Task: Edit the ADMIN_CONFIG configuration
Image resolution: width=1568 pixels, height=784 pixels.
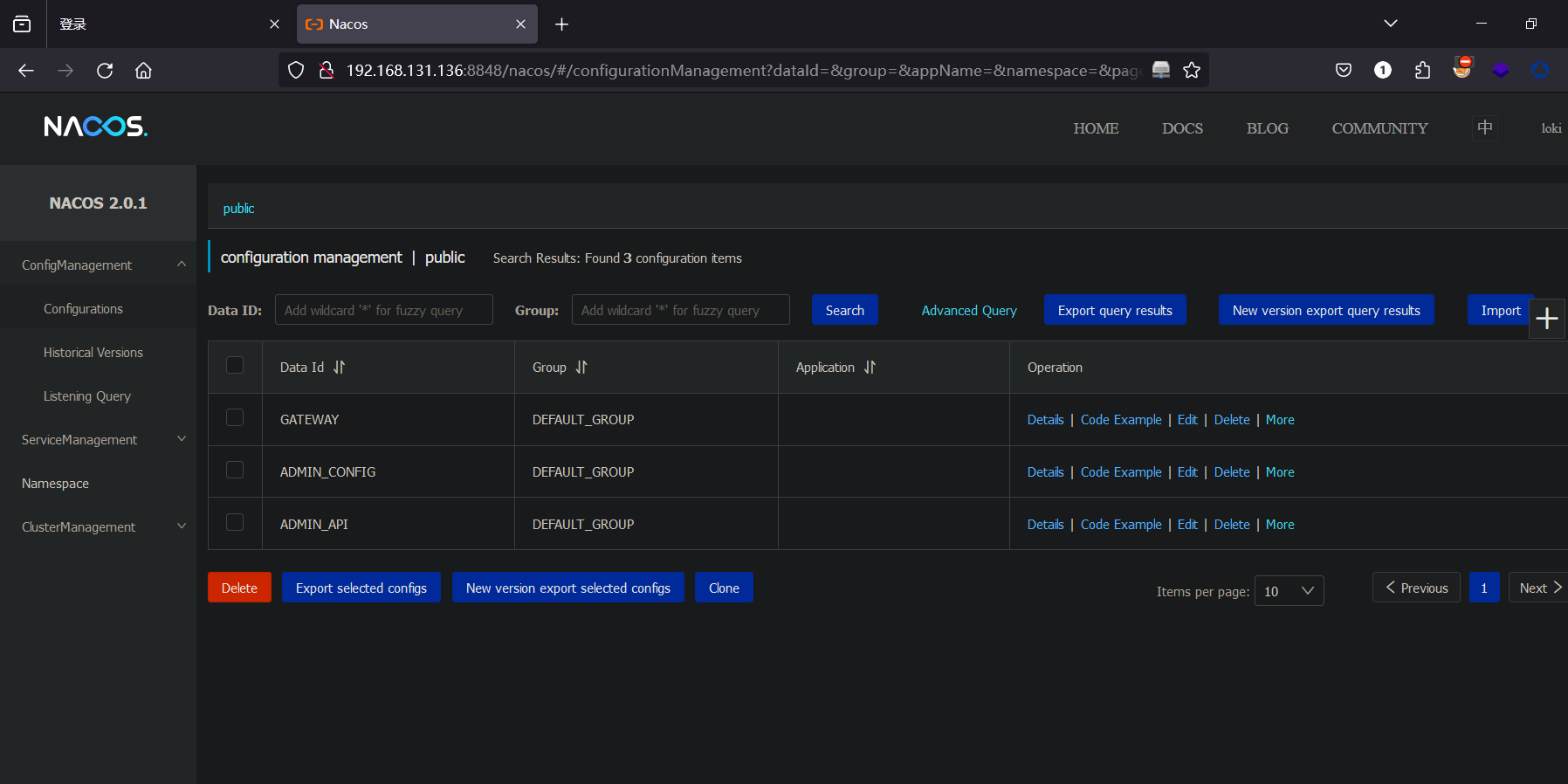Action: 1187,472
